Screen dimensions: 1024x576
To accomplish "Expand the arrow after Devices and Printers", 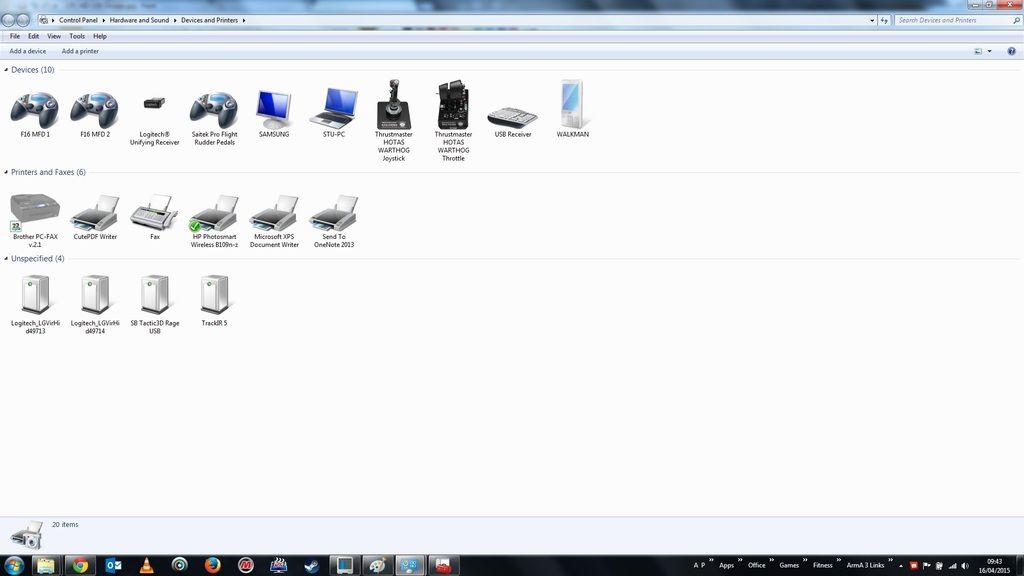I will click(244, 20).
